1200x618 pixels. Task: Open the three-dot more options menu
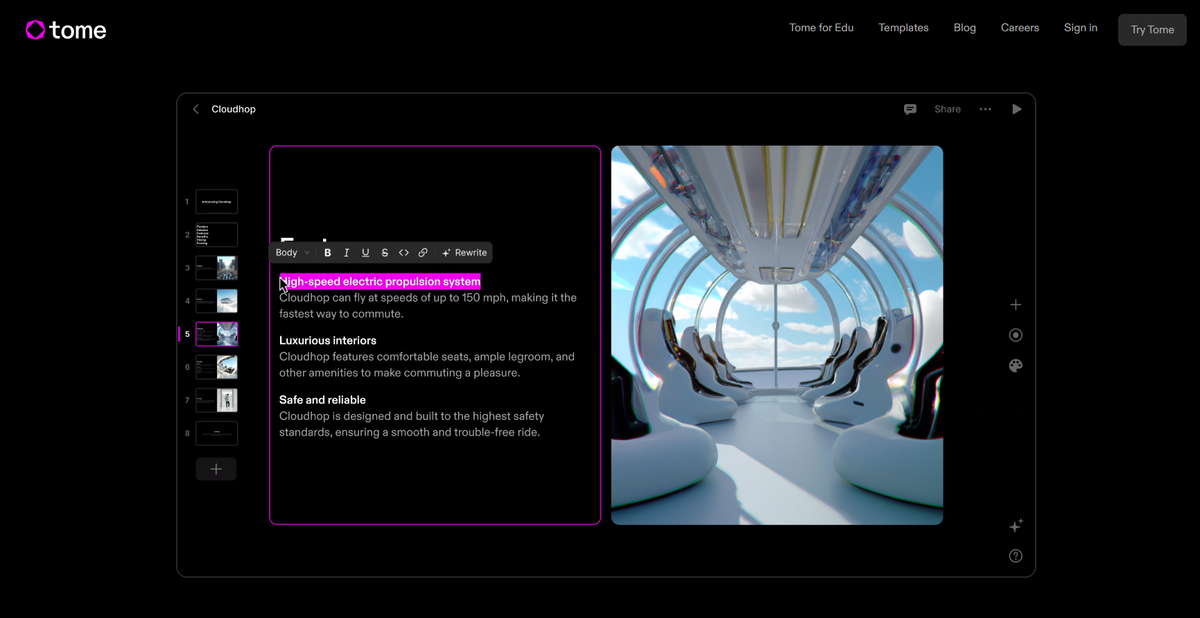coord(985,109)
